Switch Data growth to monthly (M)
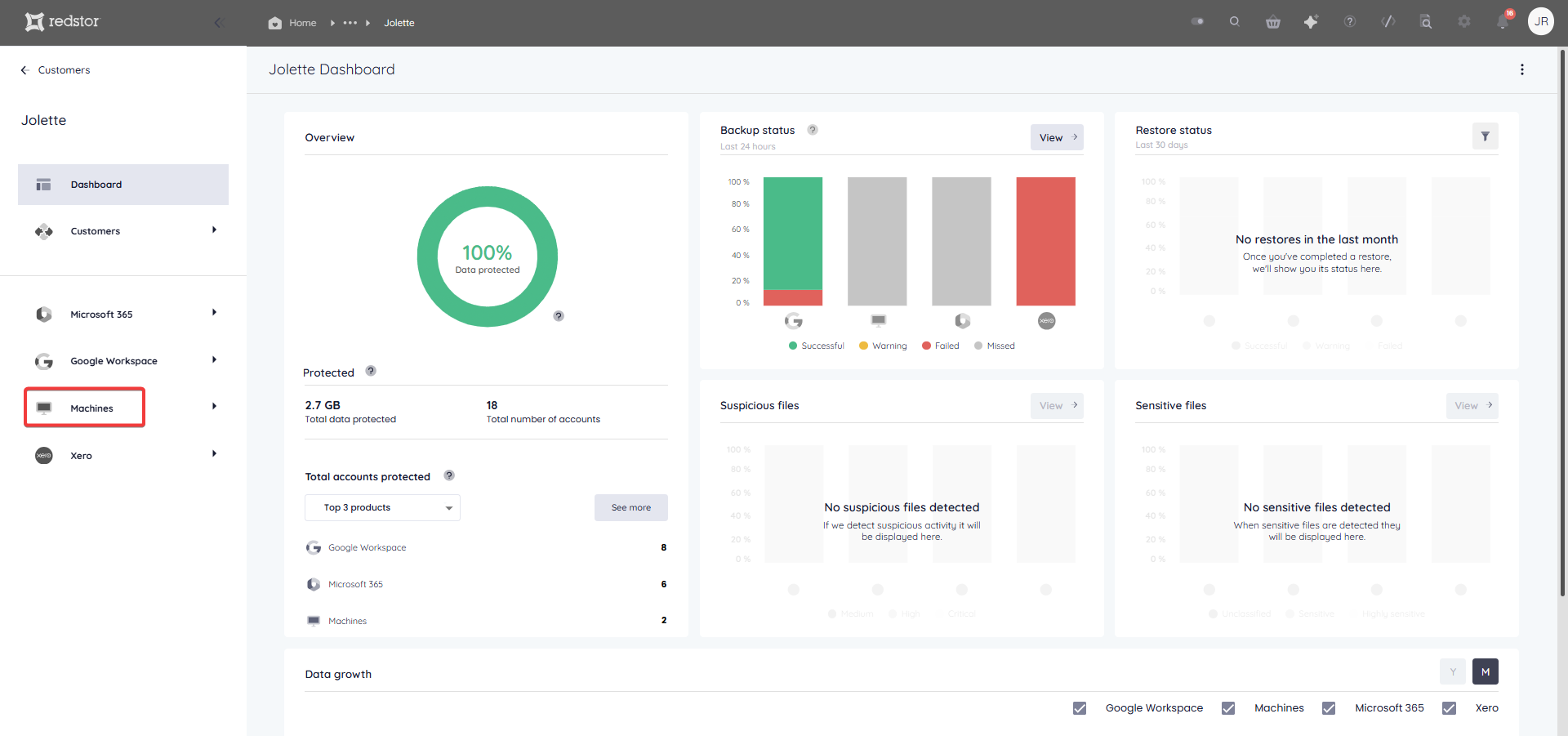1568x736 pixels. [x=1486, y=672]
